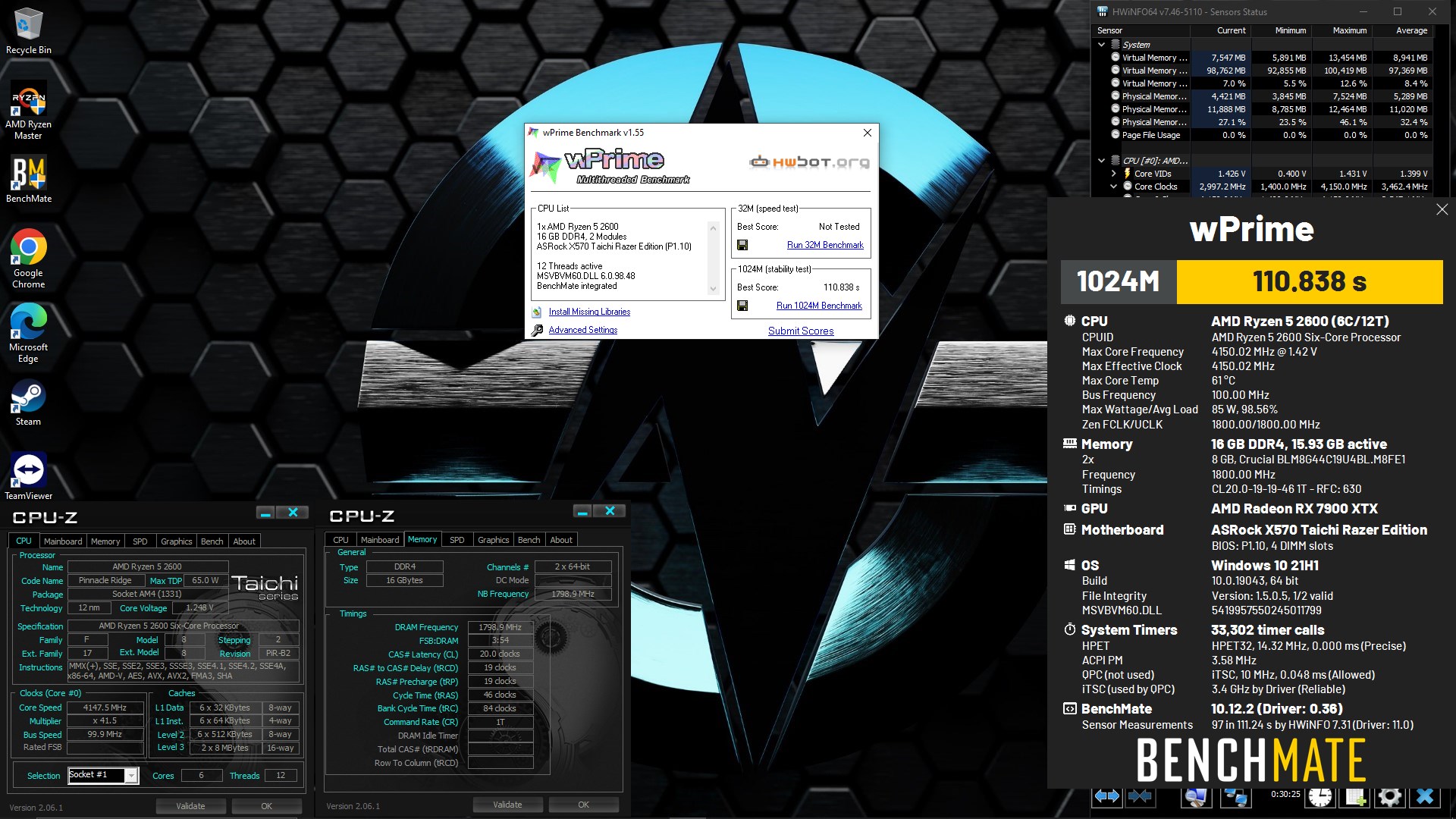Collapse the CPU [#0] sensor group
The height and width of the screenshot is (819, 1456).
pos(1101,161)
